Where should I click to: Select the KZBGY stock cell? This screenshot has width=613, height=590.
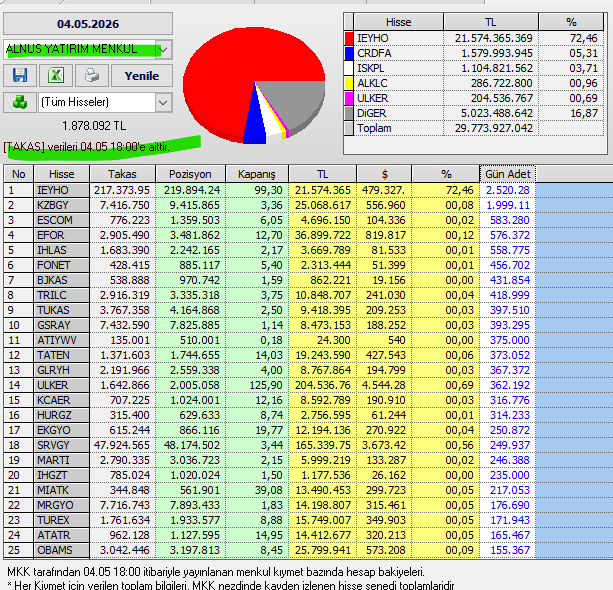[61, 205]
